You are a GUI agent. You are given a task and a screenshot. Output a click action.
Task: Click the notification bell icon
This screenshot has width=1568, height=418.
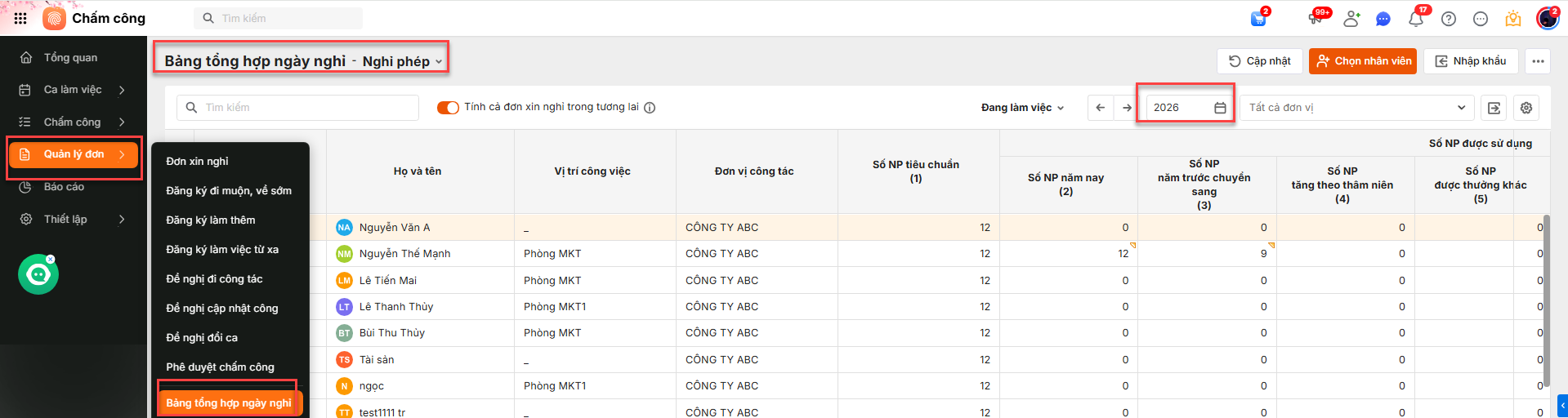pos(1415,19)
